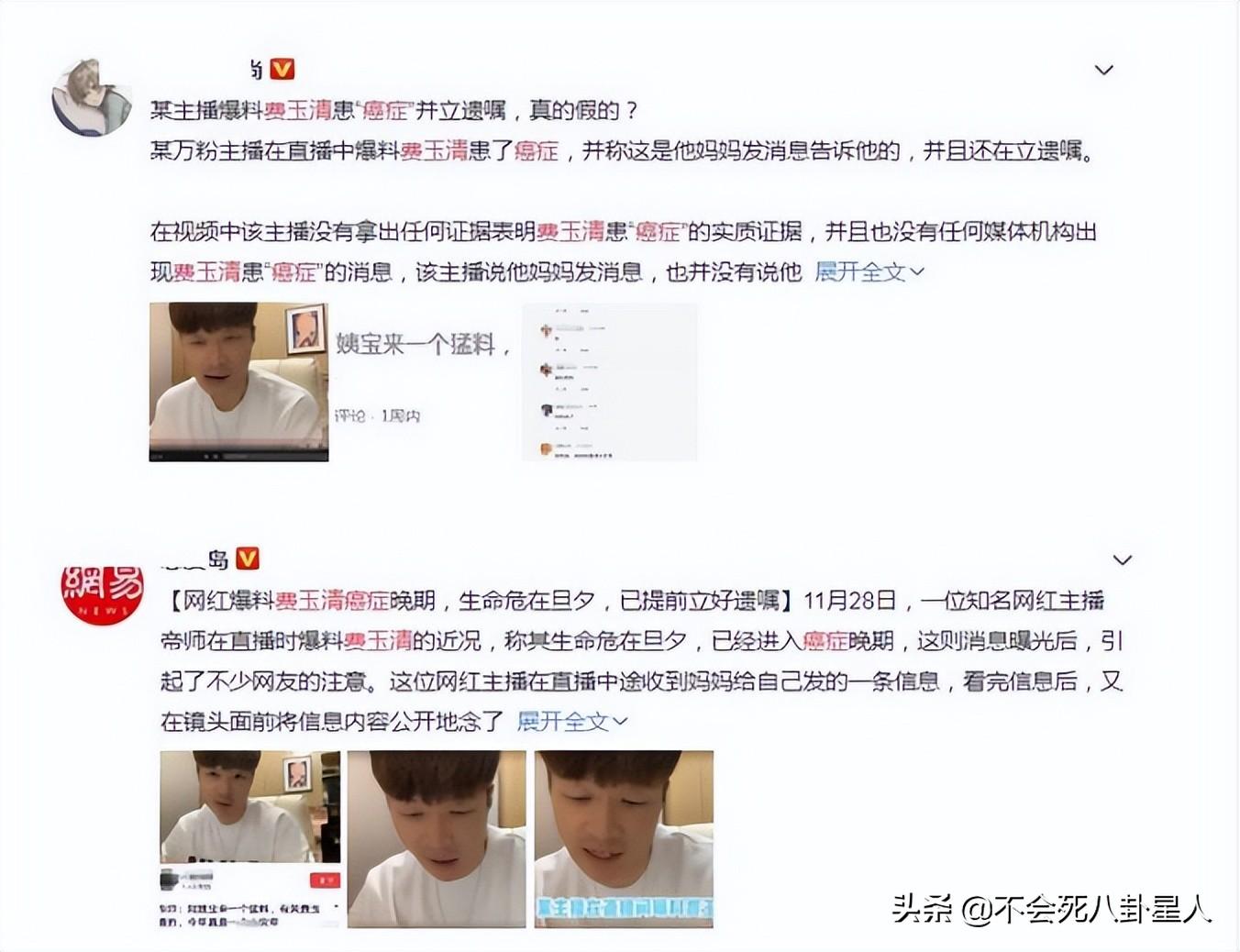The image size is (1240, 952).
Task: Open the 头条 @不会死八卦星人 watermark handle
Action: tap(1052, 909)
